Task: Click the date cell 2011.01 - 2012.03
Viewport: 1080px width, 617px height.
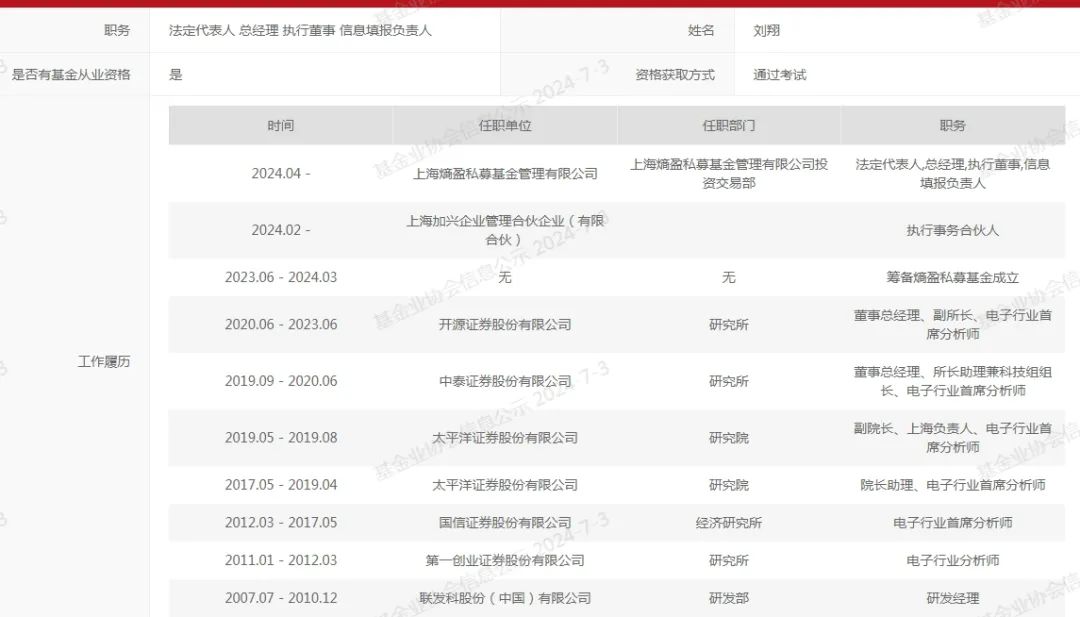Action: (281, 561)
